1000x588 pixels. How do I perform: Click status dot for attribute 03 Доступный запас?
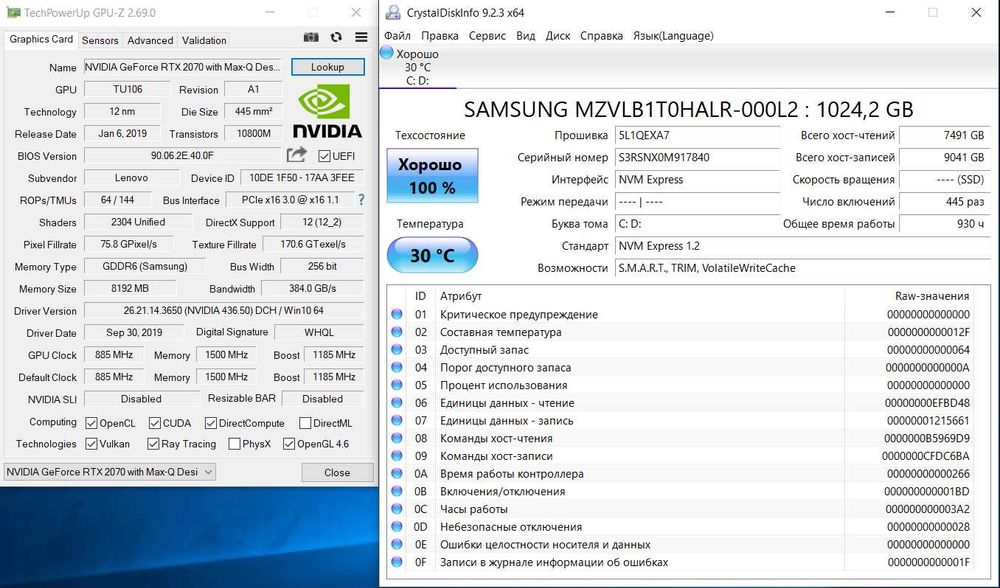click(x=397, y=349)
